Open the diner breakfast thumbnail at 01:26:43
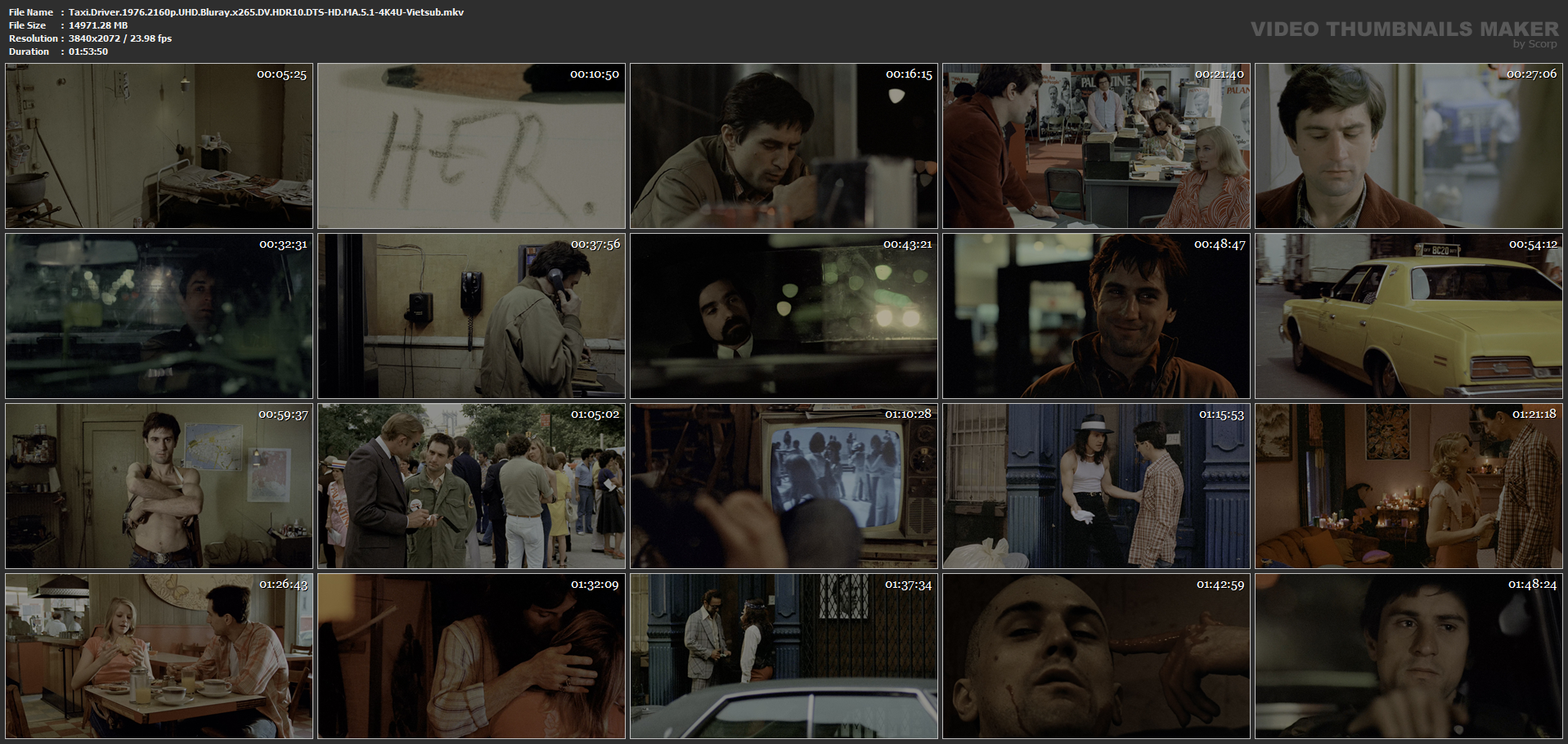 click(159, 657)
